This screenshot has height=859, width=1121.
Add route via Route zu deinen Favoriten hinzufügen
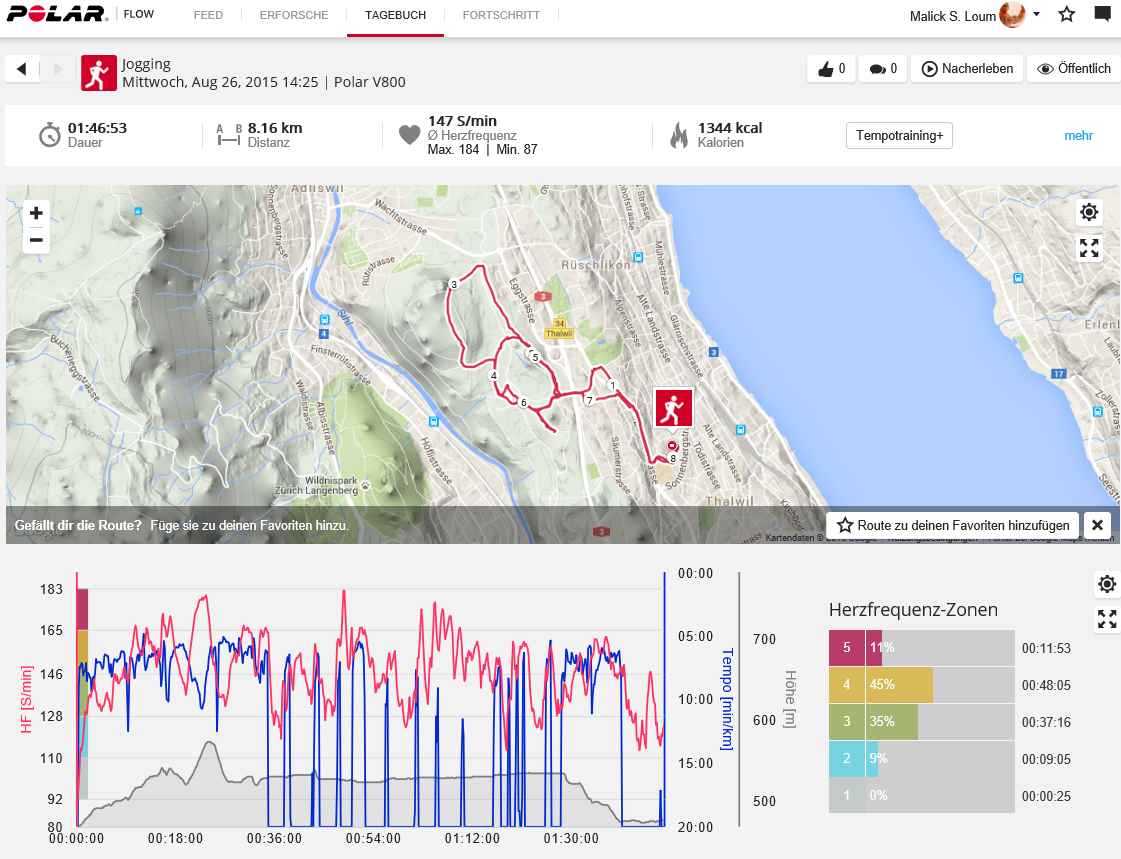(x=953, y=525)
